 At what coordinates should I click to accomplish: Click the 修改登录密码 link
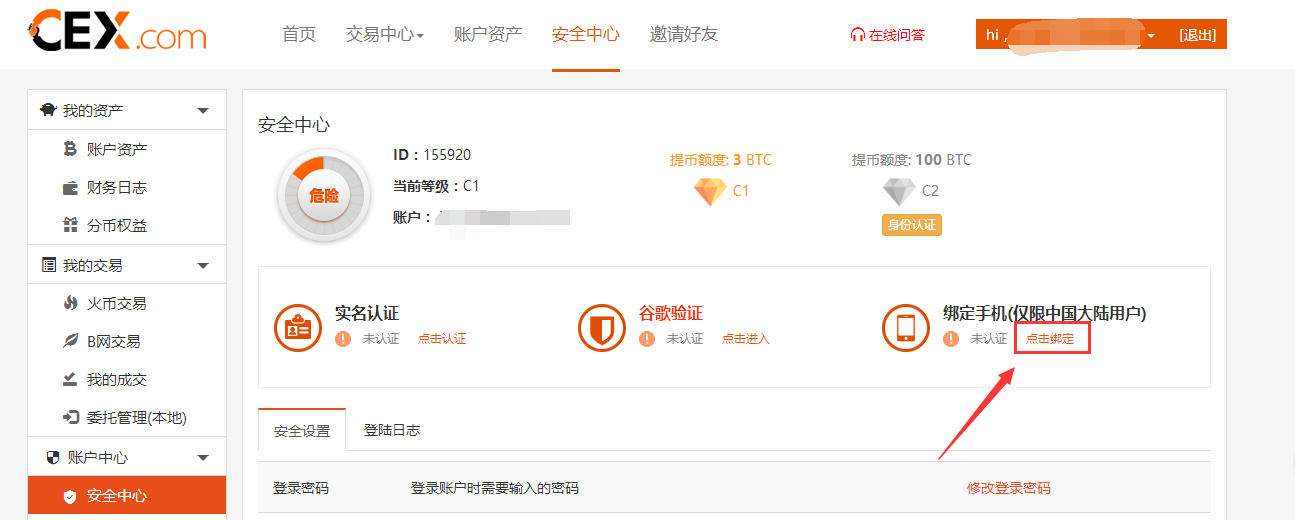pos(1008,488)
